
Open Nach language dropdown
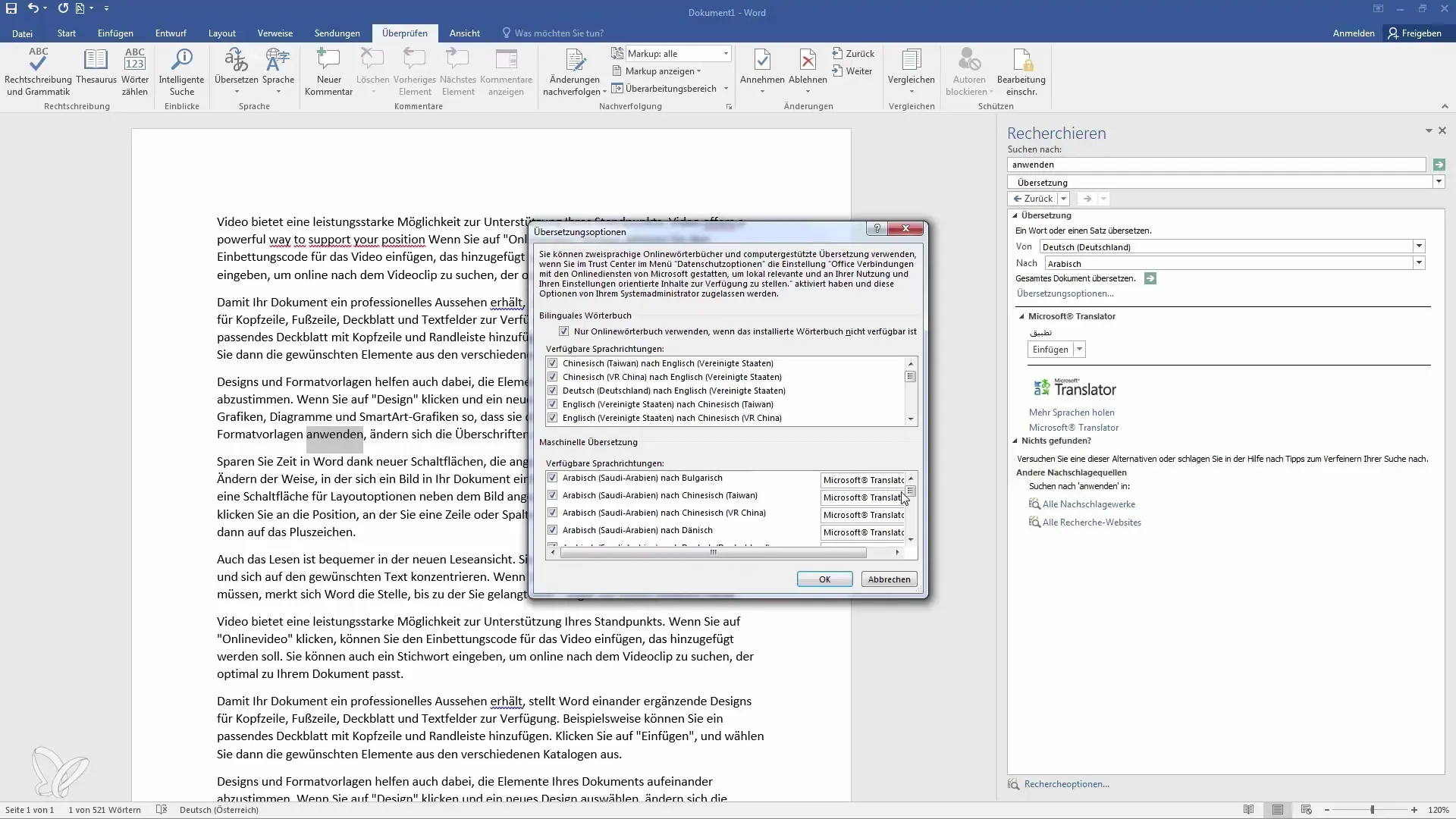1419,263
